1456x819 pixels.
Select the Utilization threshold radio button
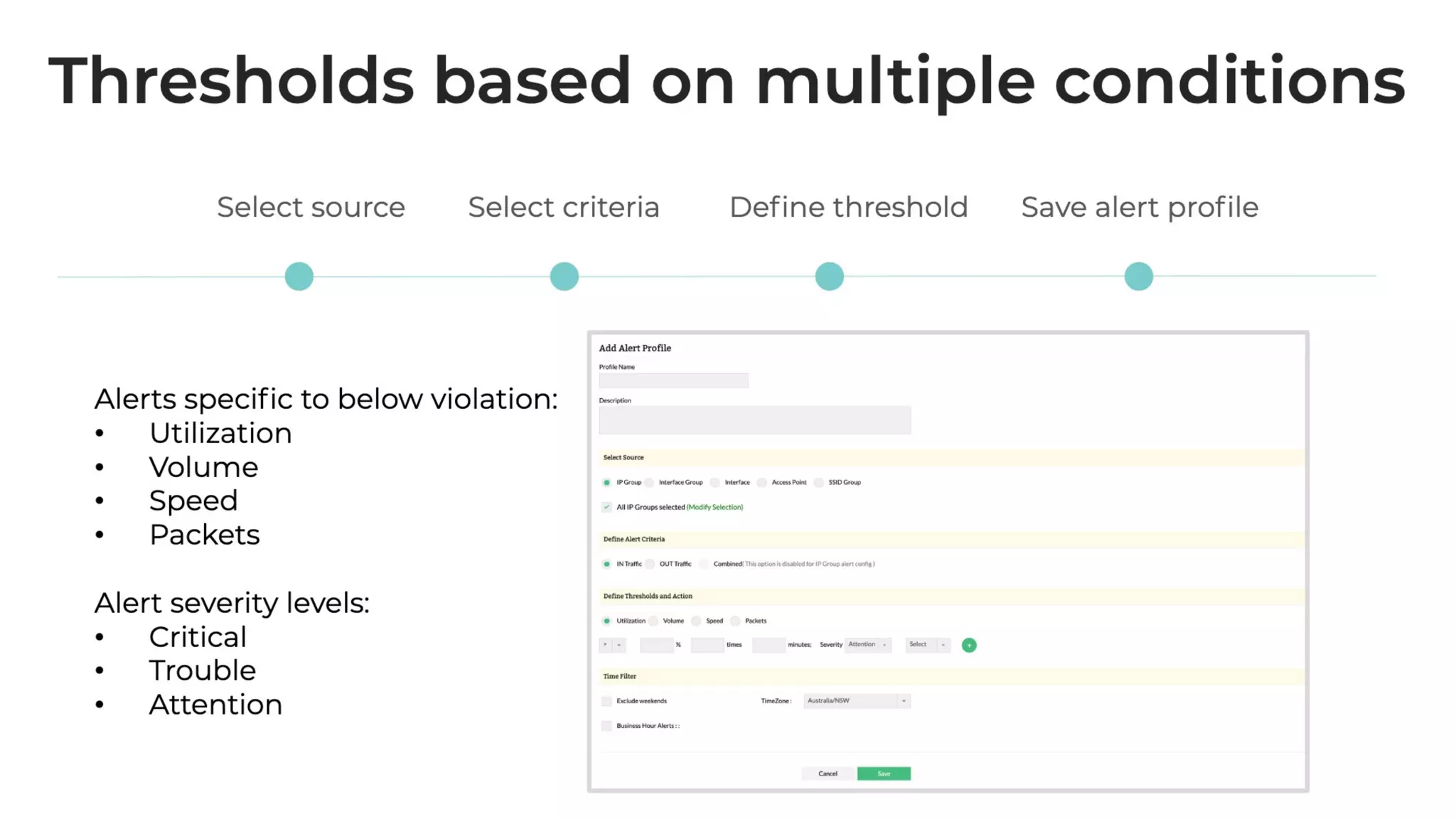click(606, 621)
